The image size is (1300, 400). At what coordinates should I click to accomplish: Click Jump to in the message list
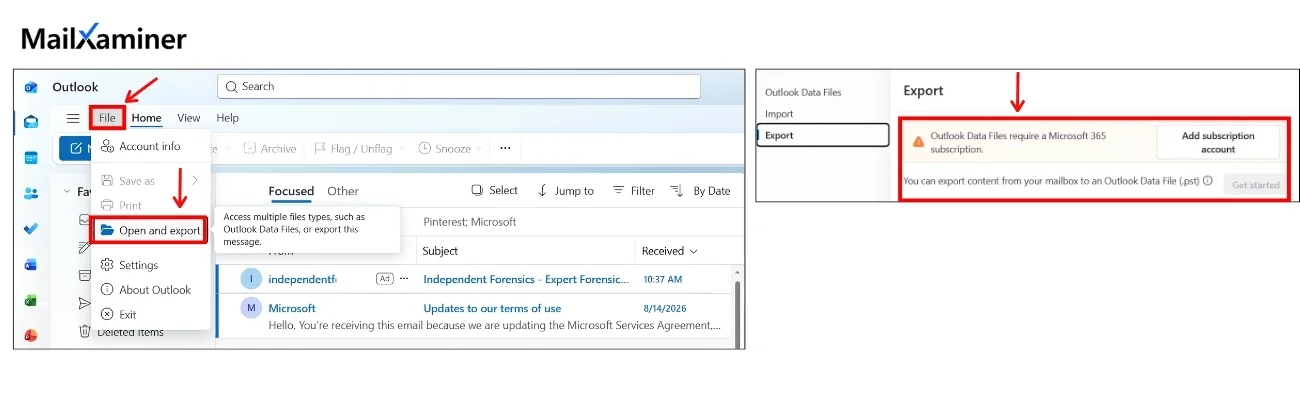(x=565, y=190)
